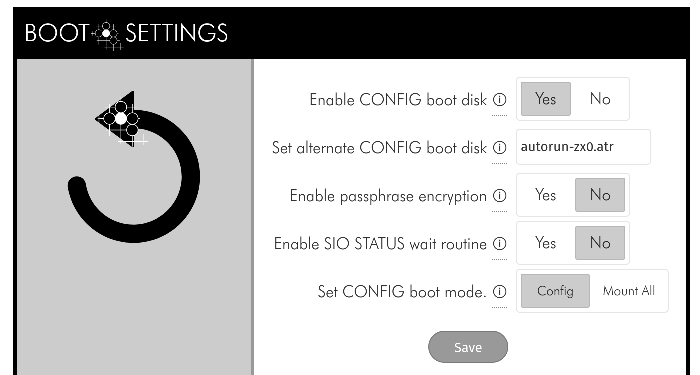The width and height of the screenshot is (700, 375).
Task: Click the info icon beside alternate CONFIG boot disk
Action: tap(500, 147)
